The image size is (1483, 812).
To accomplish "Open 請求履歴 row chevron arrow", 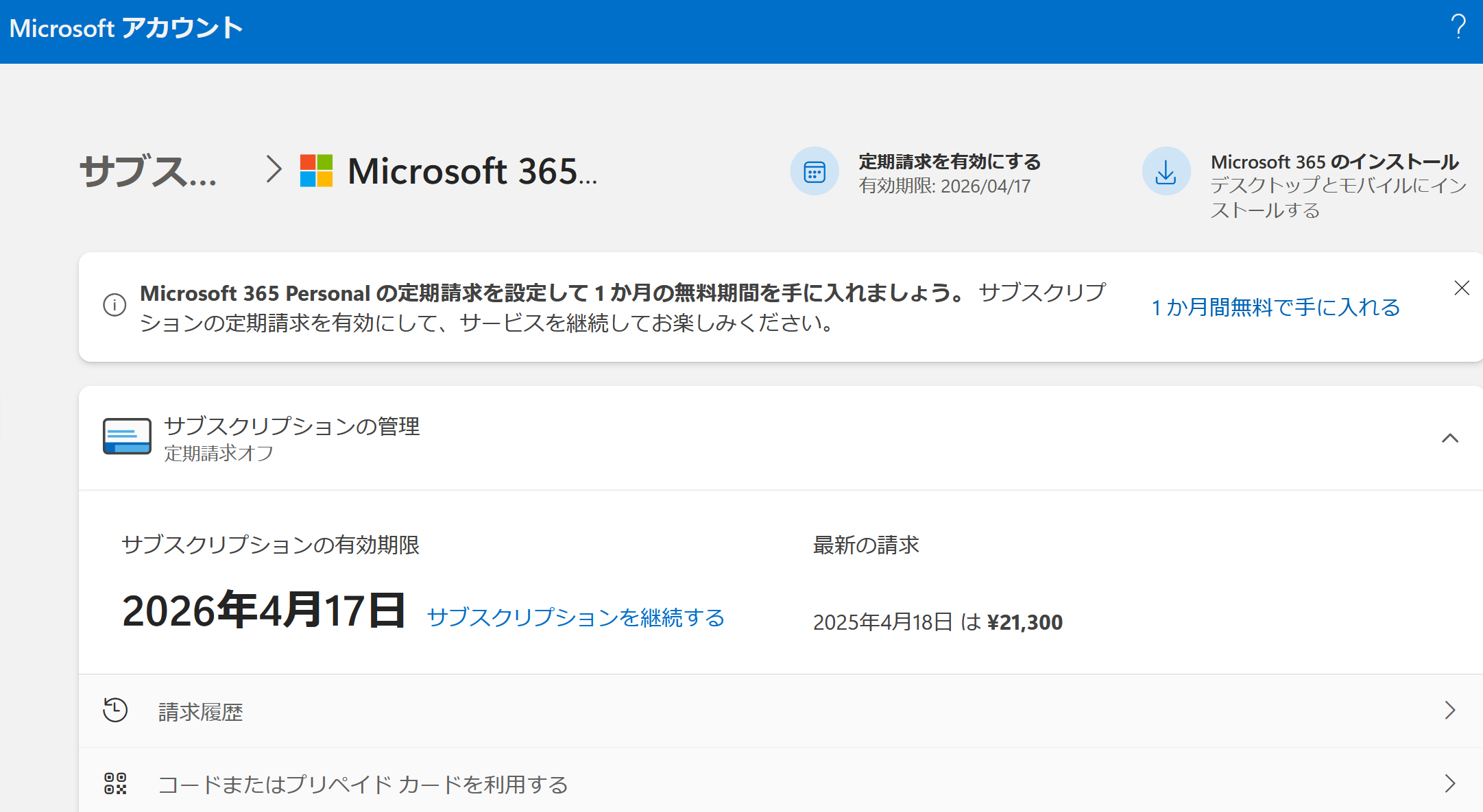I will (1449, 710).
